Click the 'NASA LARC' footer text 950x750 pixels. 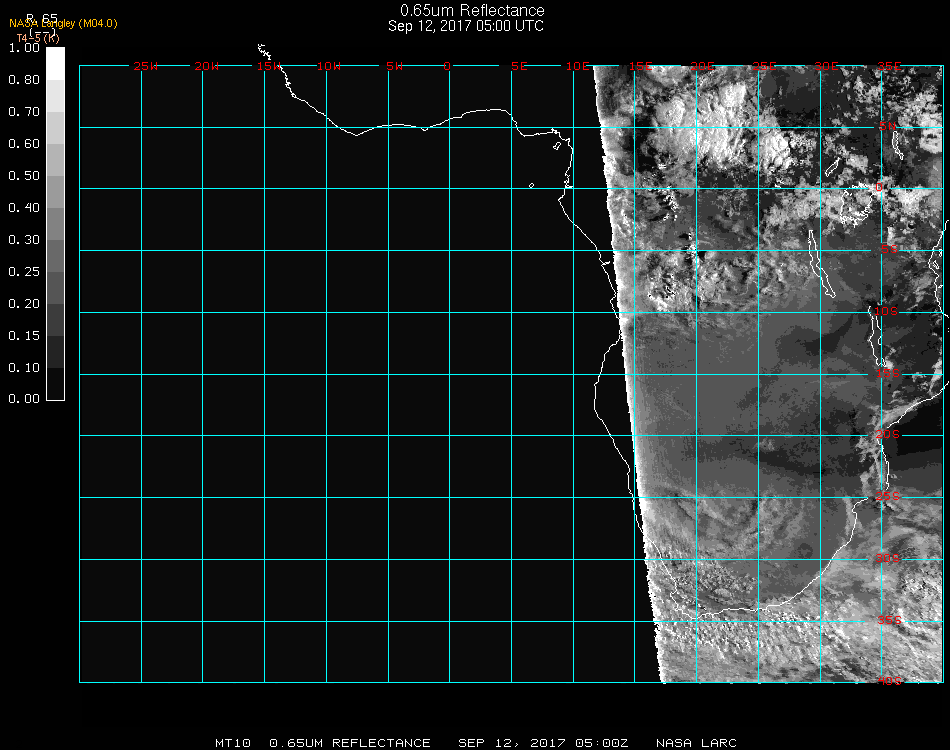coord(695,743)
